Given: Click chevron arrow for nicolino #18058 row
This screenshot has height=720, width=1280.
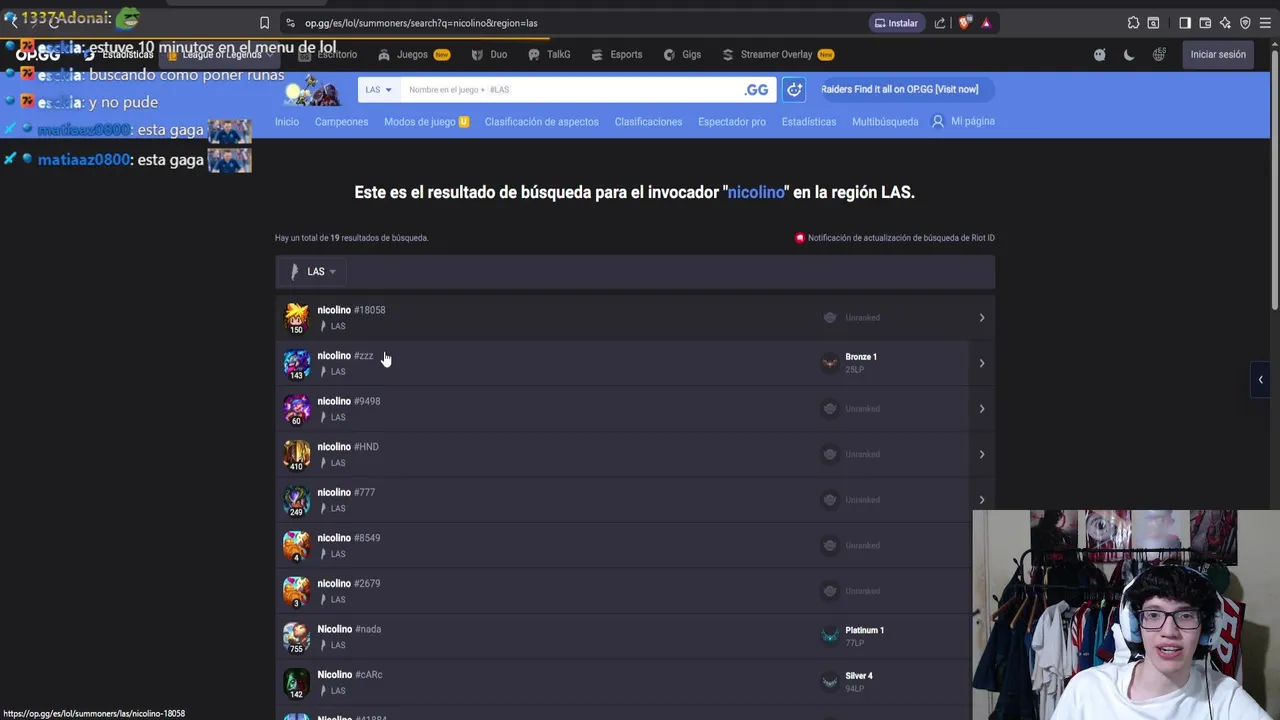Looking at the screenshot, I should (981, 318).
